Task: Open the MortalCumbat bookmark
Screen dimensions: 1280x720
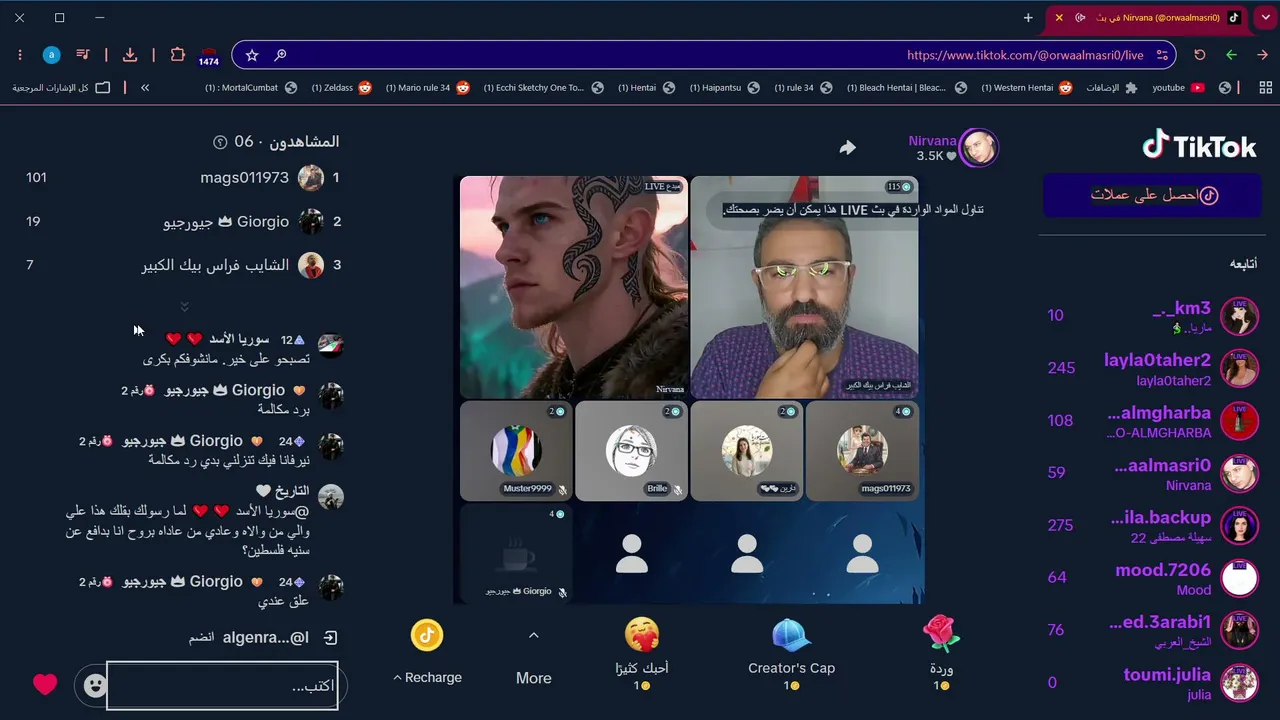Action: [251, 88]
